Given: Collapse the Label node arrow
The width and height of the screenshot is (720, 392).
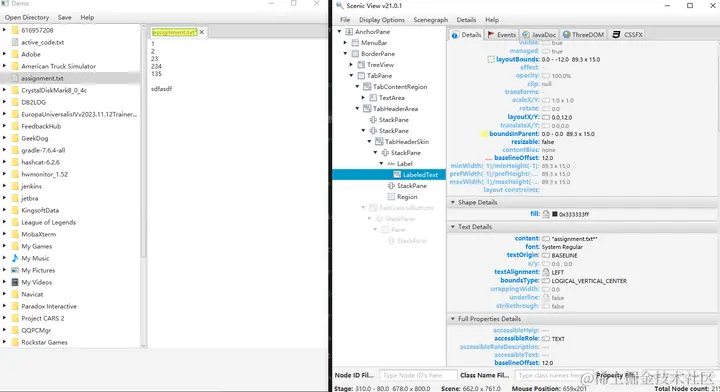Looking at the screenshot, I should [x=381, y=164].
